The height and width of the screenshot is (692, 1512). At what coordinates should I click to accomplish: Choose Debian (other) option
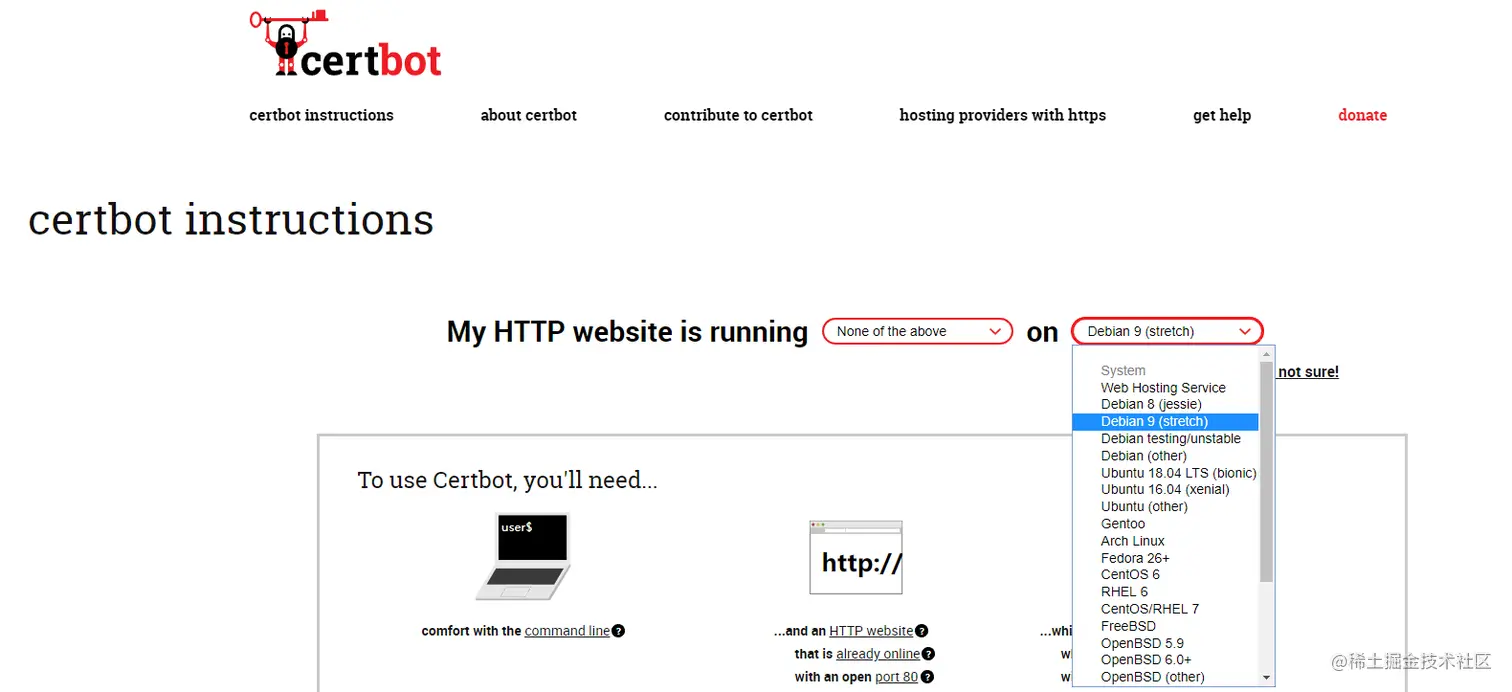pos(1165,455)
